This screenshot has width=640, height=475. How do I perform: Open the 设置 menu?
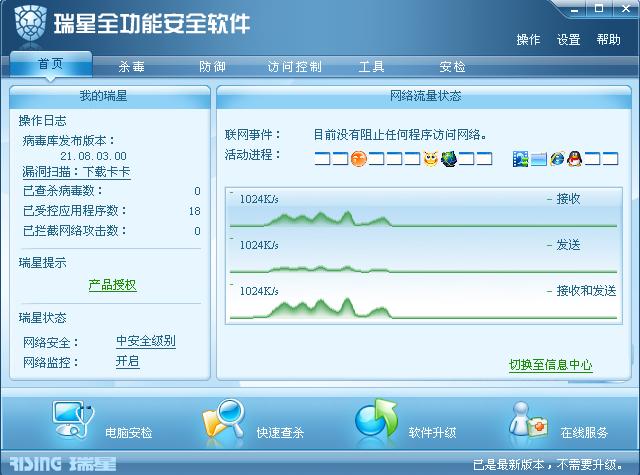568,40
